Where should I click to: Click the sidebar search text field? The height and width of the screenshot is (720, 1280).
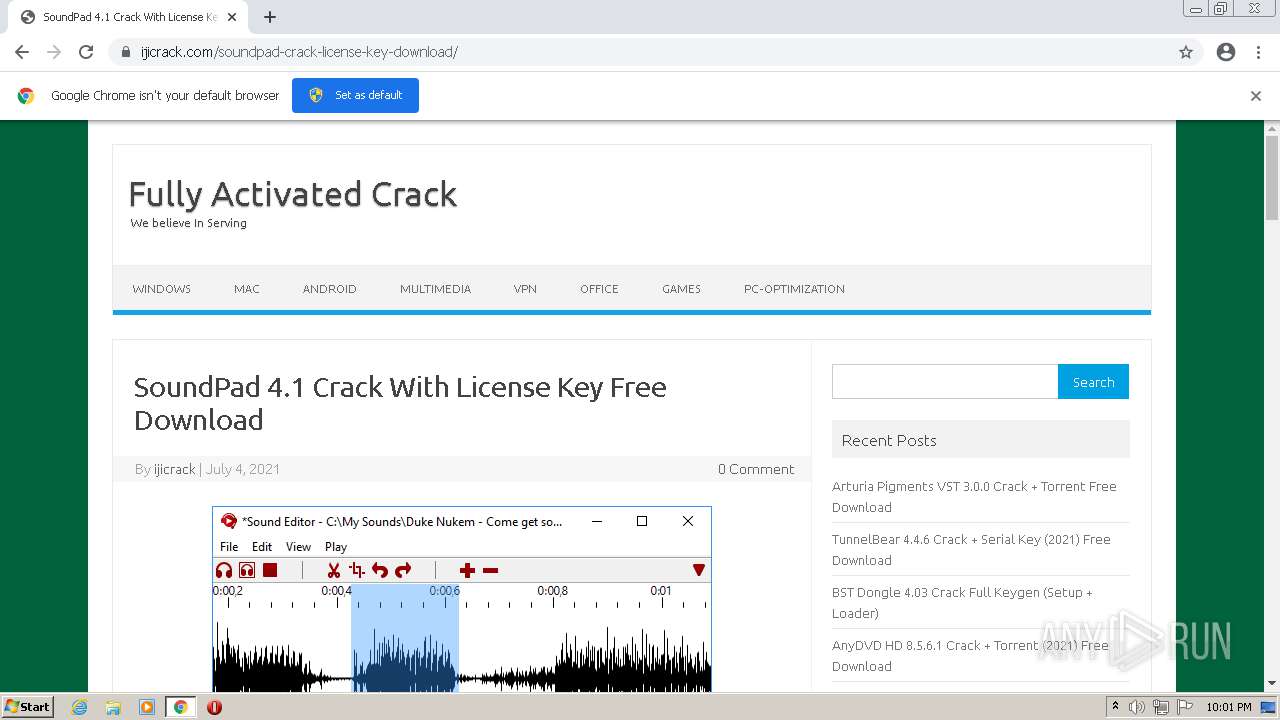pos(945,382)
